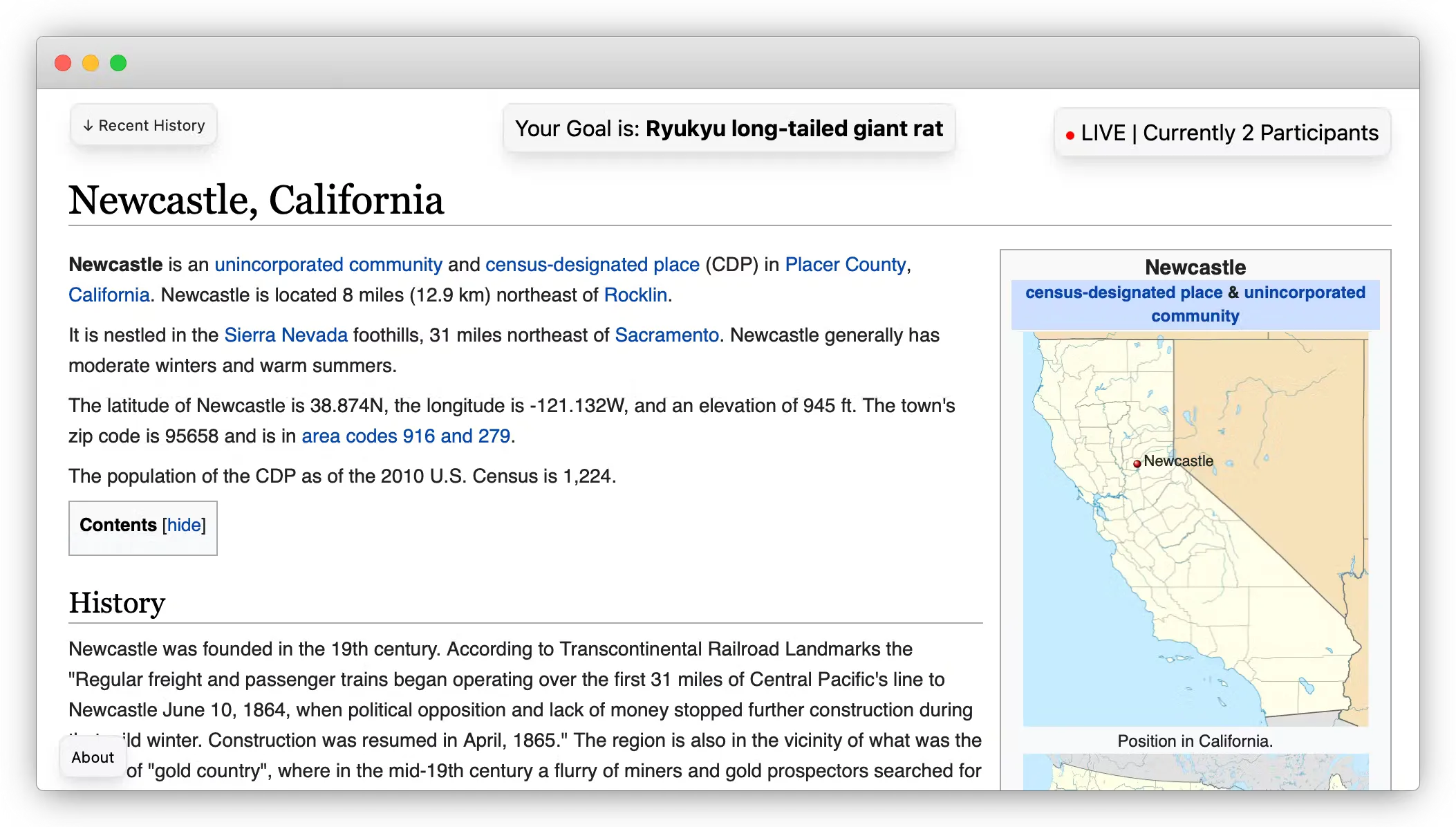Click the red live indicator dot
Image resolution: width=1456 pixels, height=827 pixels.
pyautogui.click(x=1070, y=136)
